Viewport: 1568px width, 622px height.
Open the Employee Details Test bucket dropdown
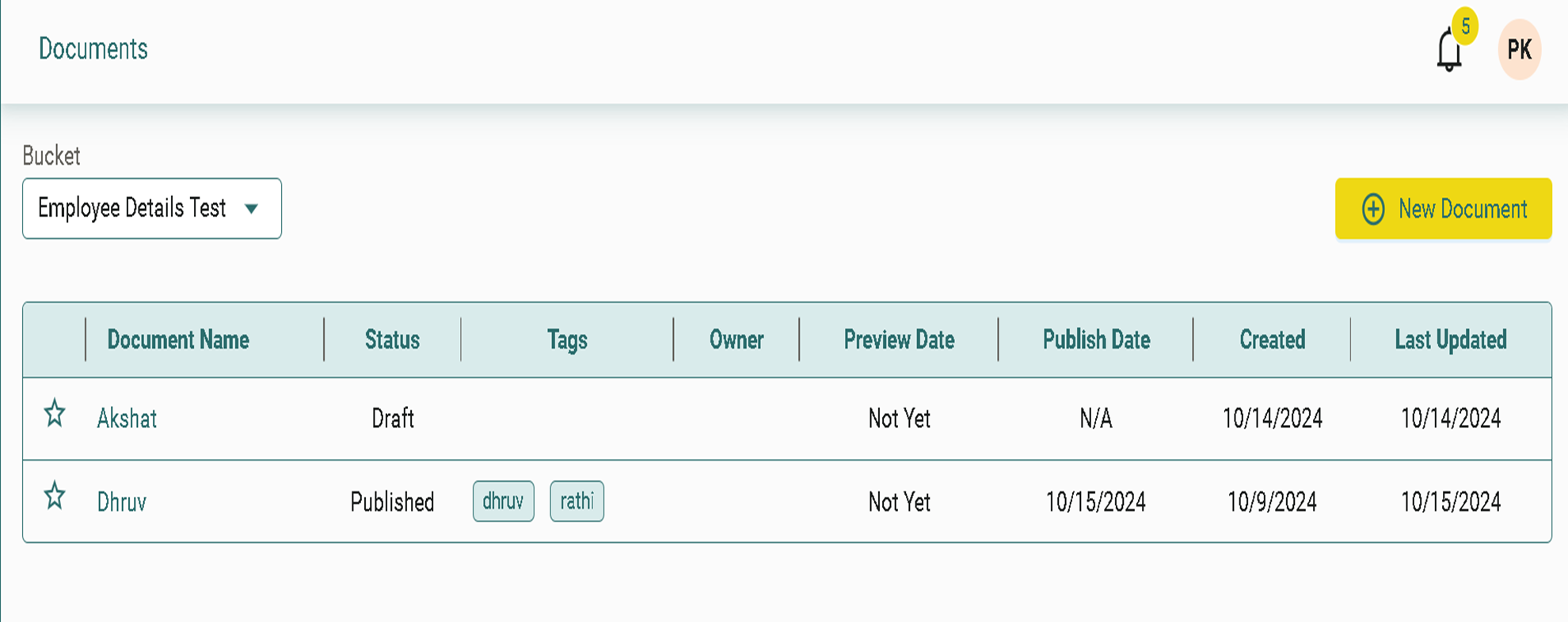point(152,208)
